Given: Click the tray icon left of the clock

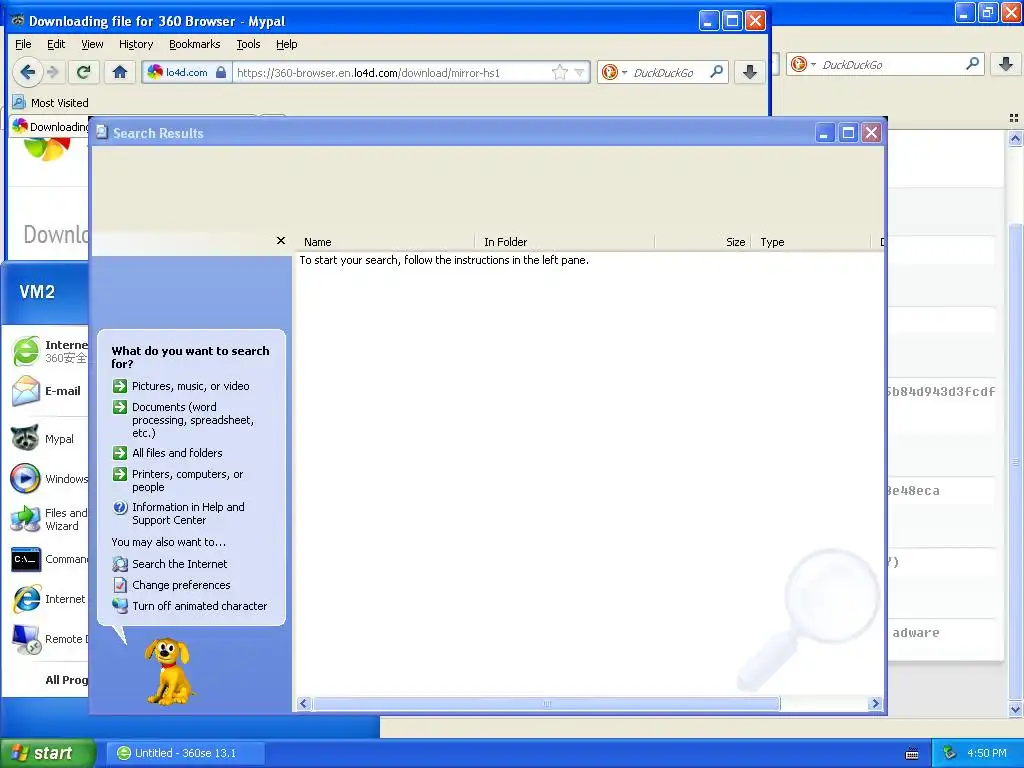Looking at the screenshot, I should point(950,753).
